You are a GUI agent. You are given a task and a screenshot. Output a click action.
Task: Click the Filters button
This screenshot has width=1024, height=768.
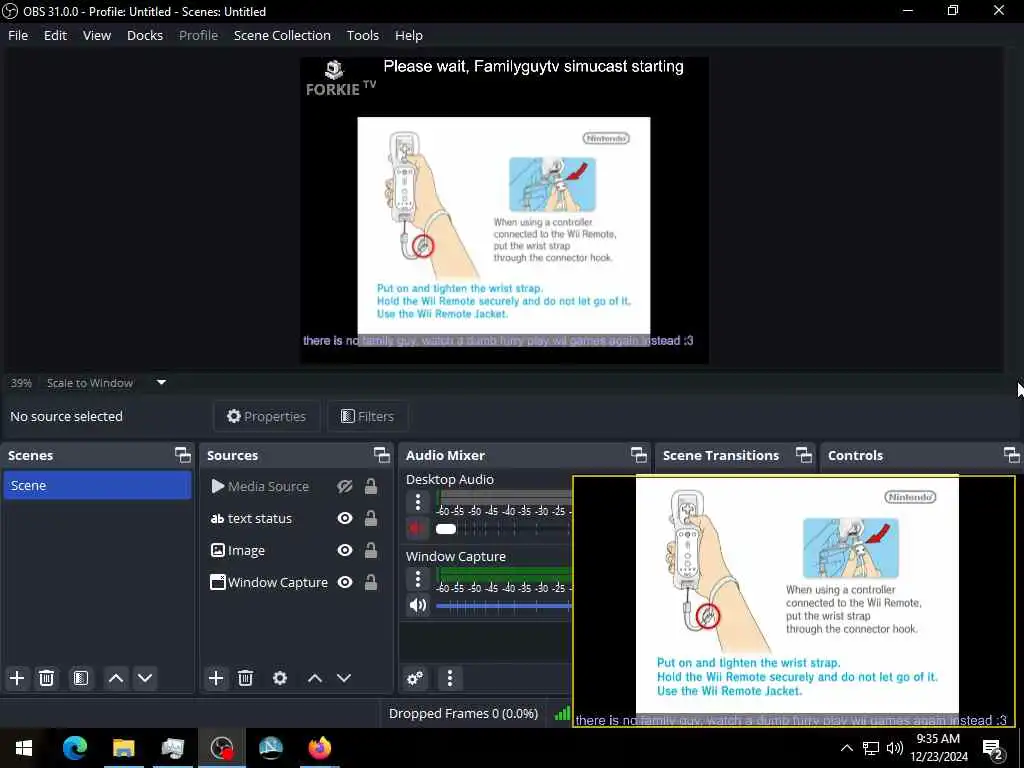pos(367,416)
